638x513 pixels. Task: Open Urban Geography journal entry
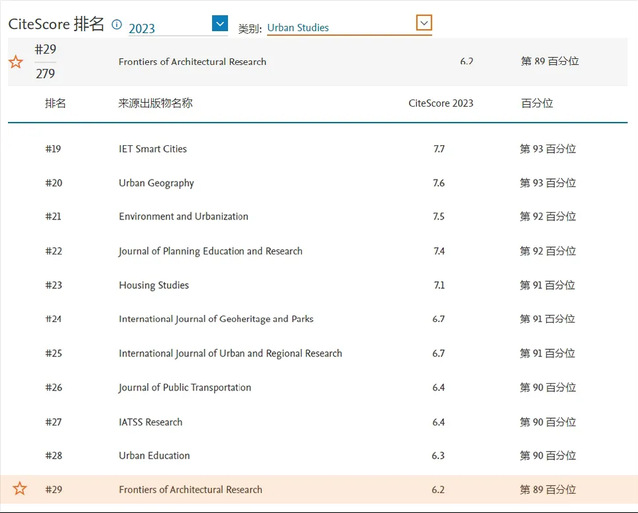(156, 183)
